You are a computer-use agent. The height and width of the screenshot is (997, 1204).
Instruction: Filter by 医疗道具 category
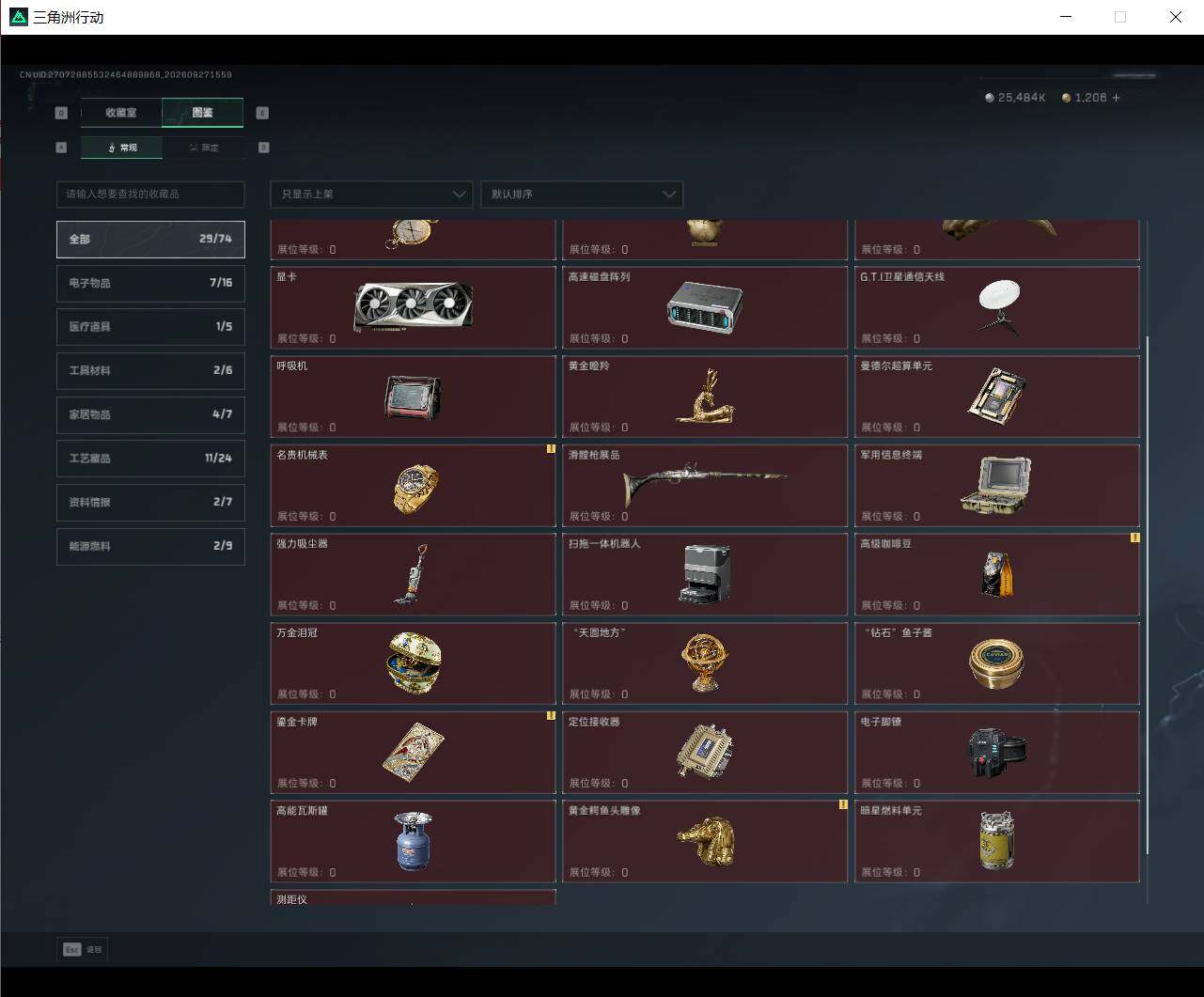pos(150,327)
